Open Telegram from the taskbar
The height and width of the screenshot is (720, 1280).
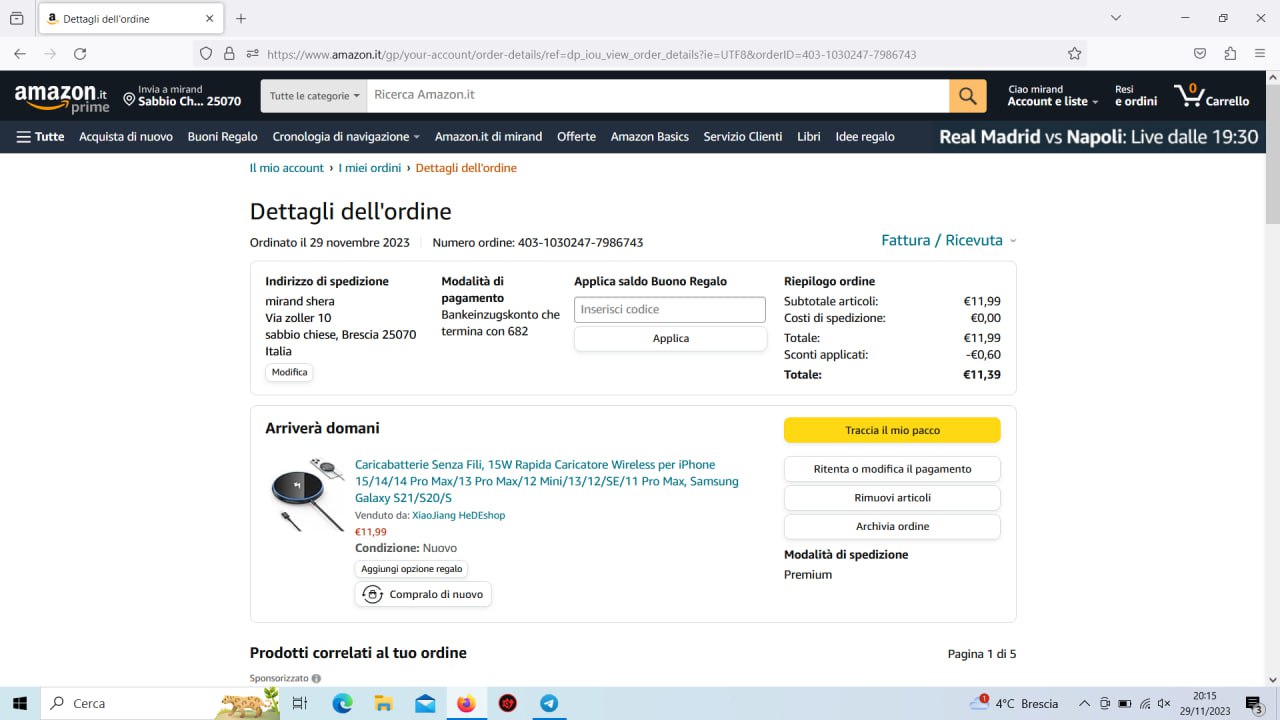pyautogui.click(x=549, y=703)
